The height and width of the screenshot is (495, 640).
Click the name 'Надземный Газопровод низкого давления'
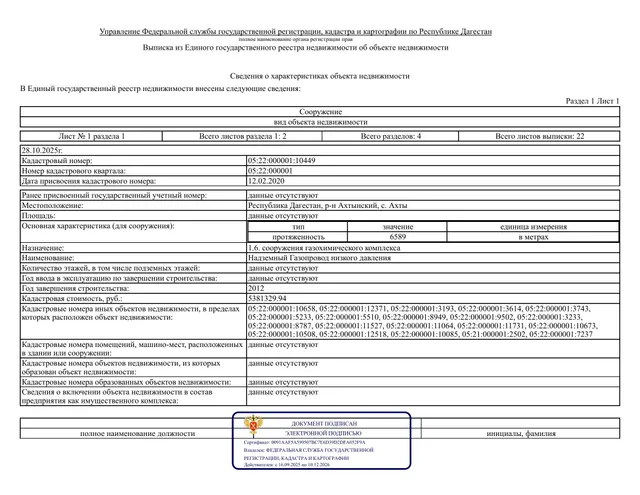pyautogui.click(x=319, y=258)
